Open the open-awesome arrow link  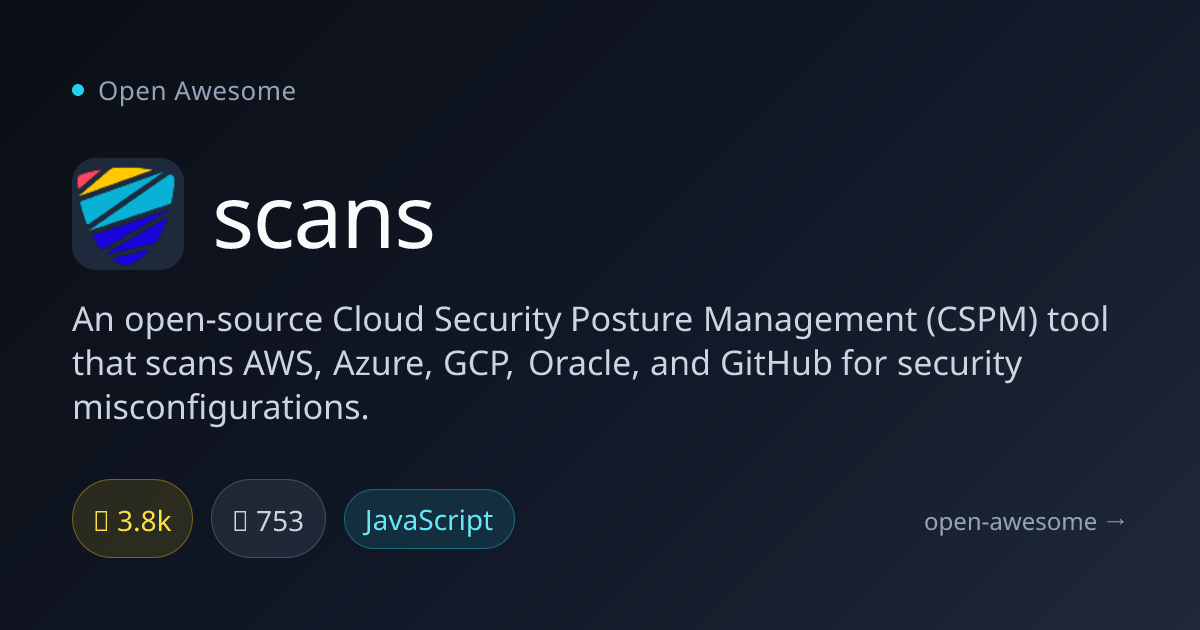1025,521
